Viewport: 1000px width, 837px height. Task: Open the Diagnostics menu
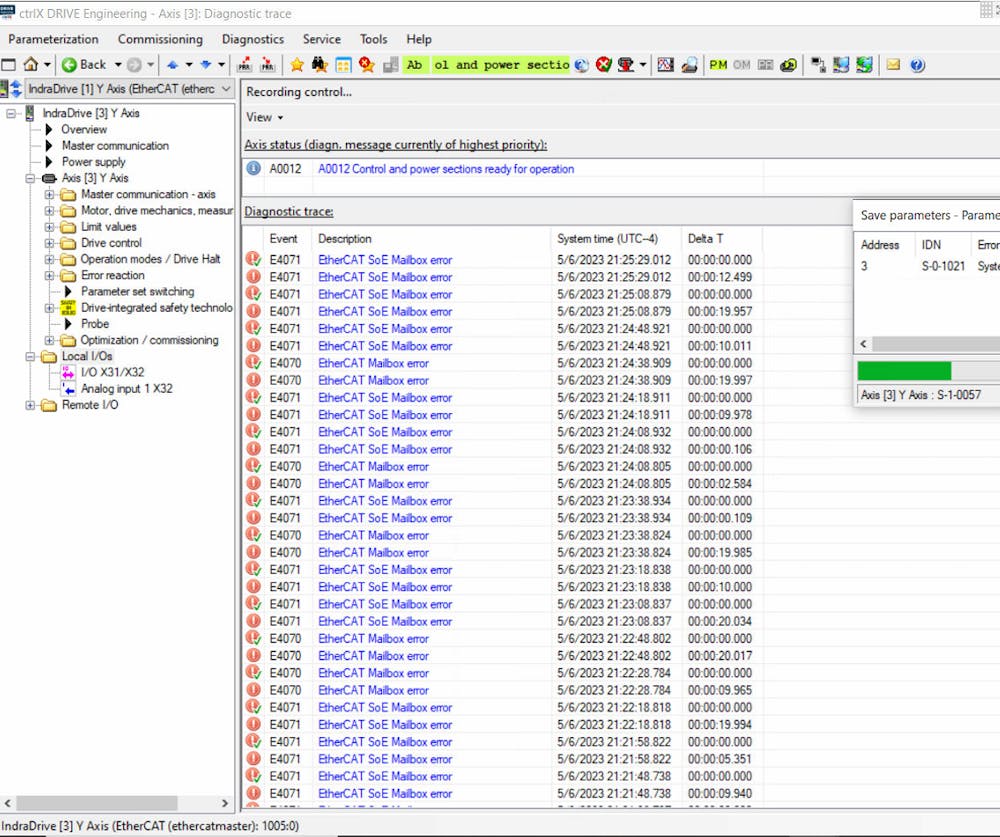pos(252,39)
